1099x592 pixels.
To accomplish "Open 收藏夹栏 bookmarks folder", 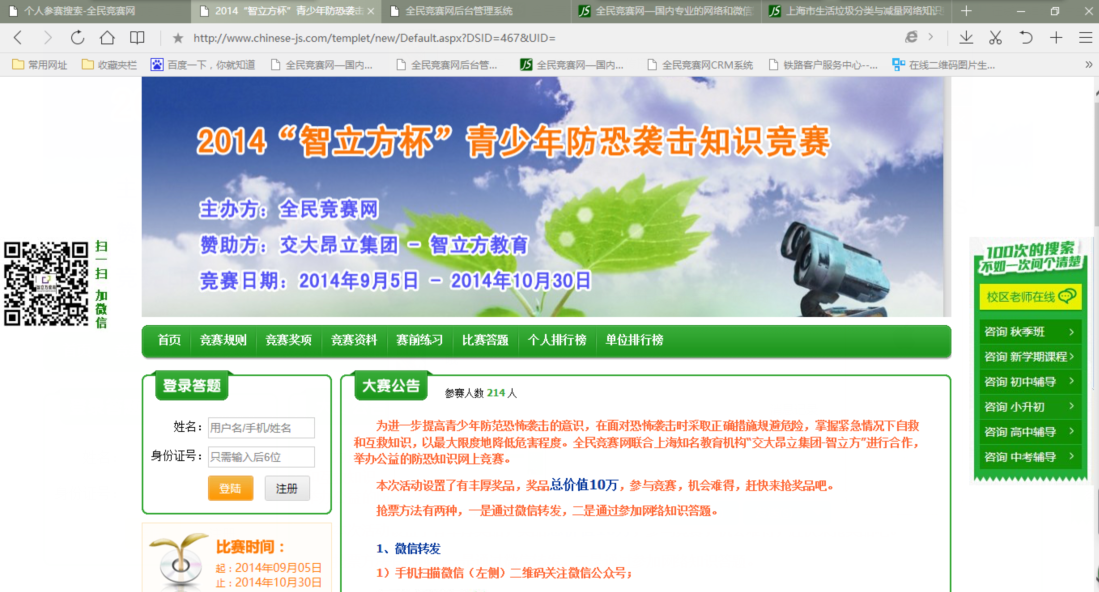I will pyautogui.click(x=109, y=65).
